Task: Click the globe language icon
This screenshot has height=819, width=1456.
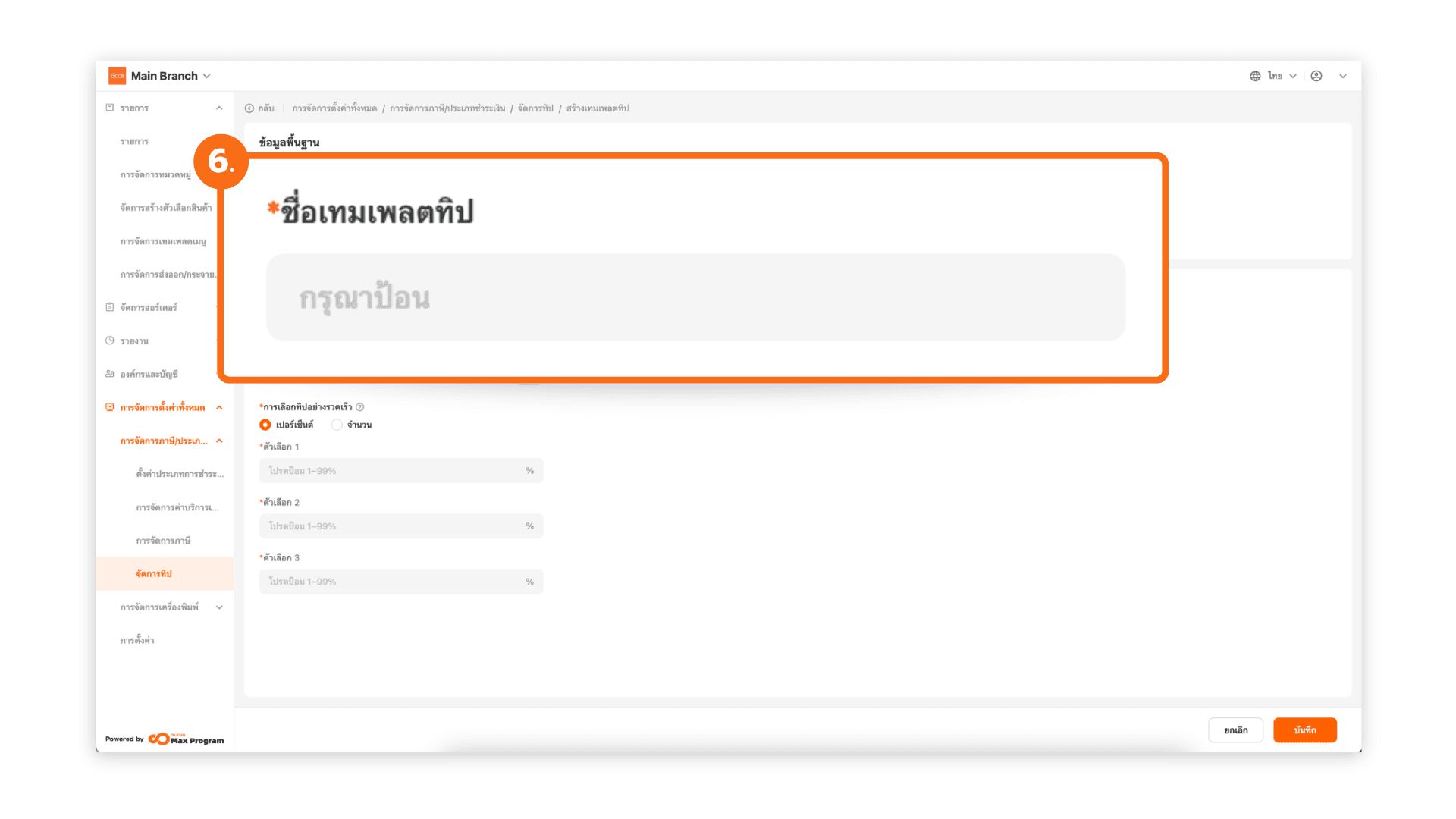Action: 1255,76
